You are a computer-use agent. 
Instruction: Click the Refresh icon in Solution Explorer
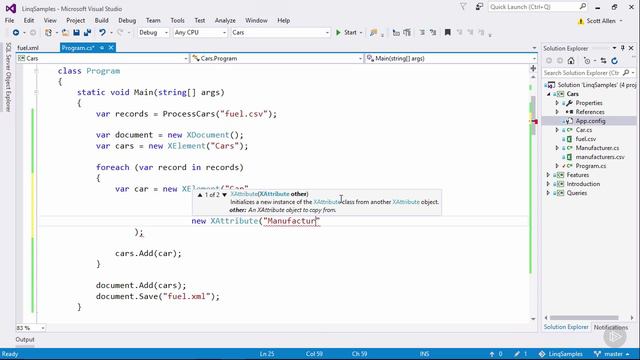coord(614,61)
